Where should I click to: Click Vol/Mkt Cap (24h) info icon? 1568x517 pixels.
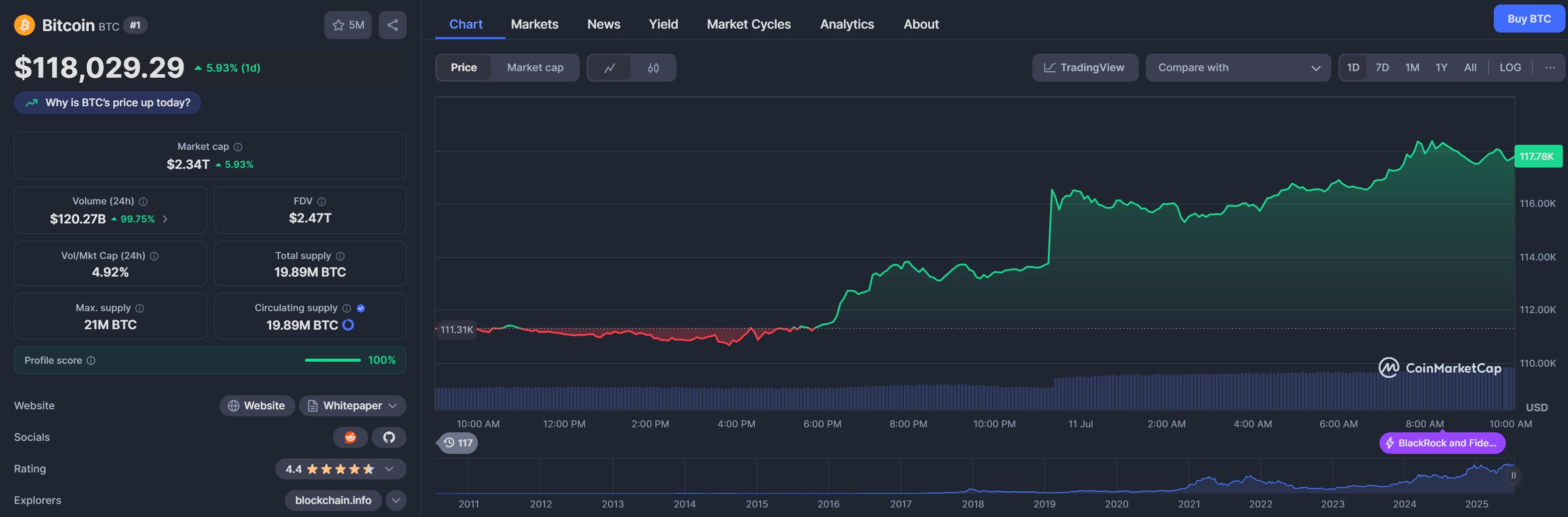point(154,256)
